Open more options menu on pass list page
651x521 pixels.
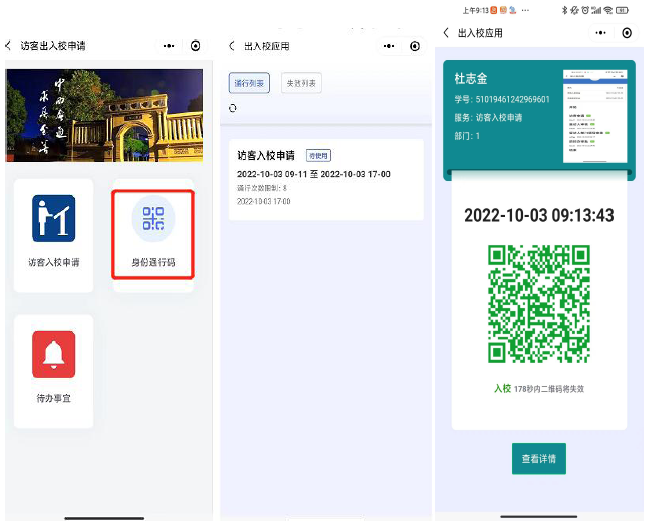(x=389, y=46)
